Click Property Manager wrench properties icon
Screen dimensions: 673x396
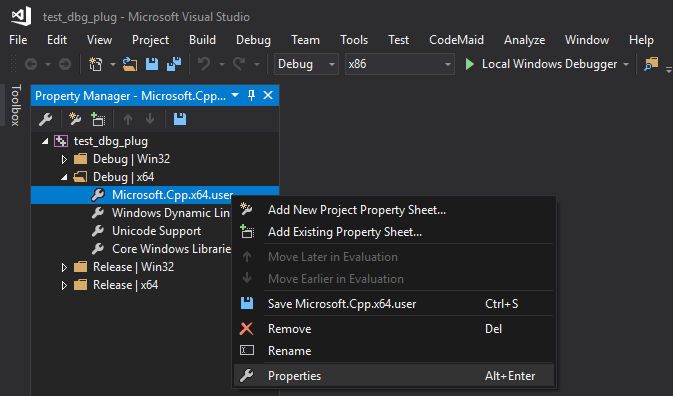[x=45, y=119]
